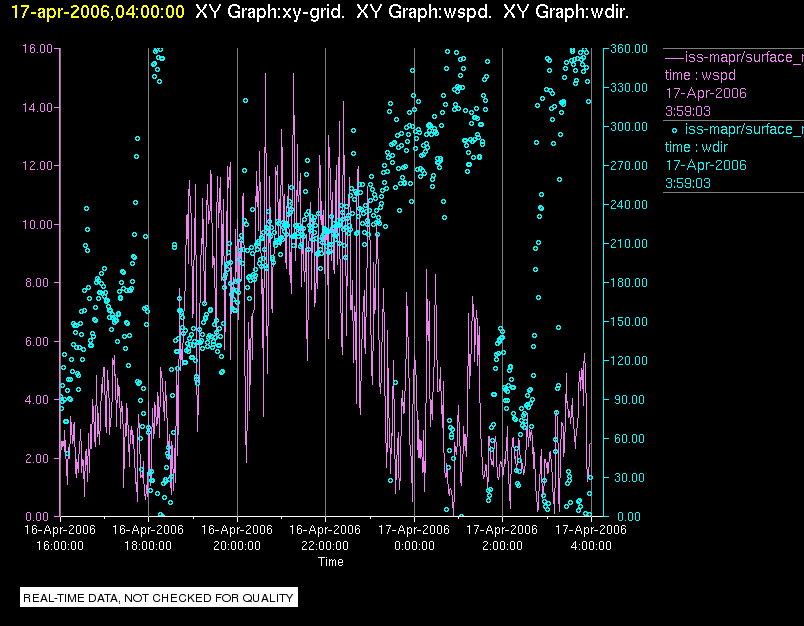804x626 pixels.
Task: Click the 'REAL-TIME DATA, NOT CHECKED FOR QUALITY' notice
Action: pyautogui.click(x=158, y=598)
